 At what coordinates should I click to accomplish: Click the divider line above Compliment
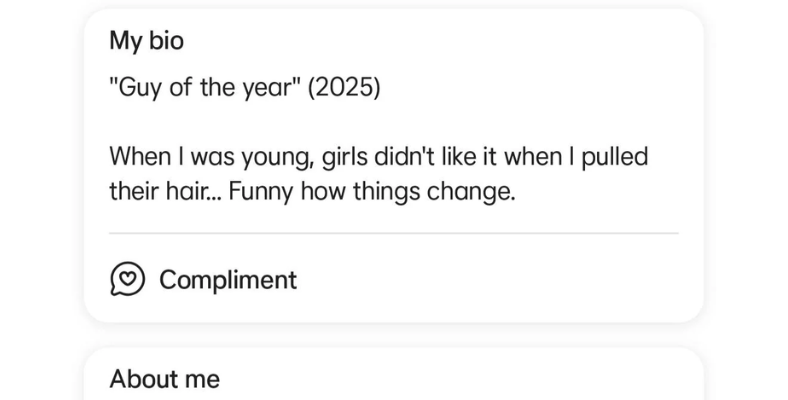(393, 233)
